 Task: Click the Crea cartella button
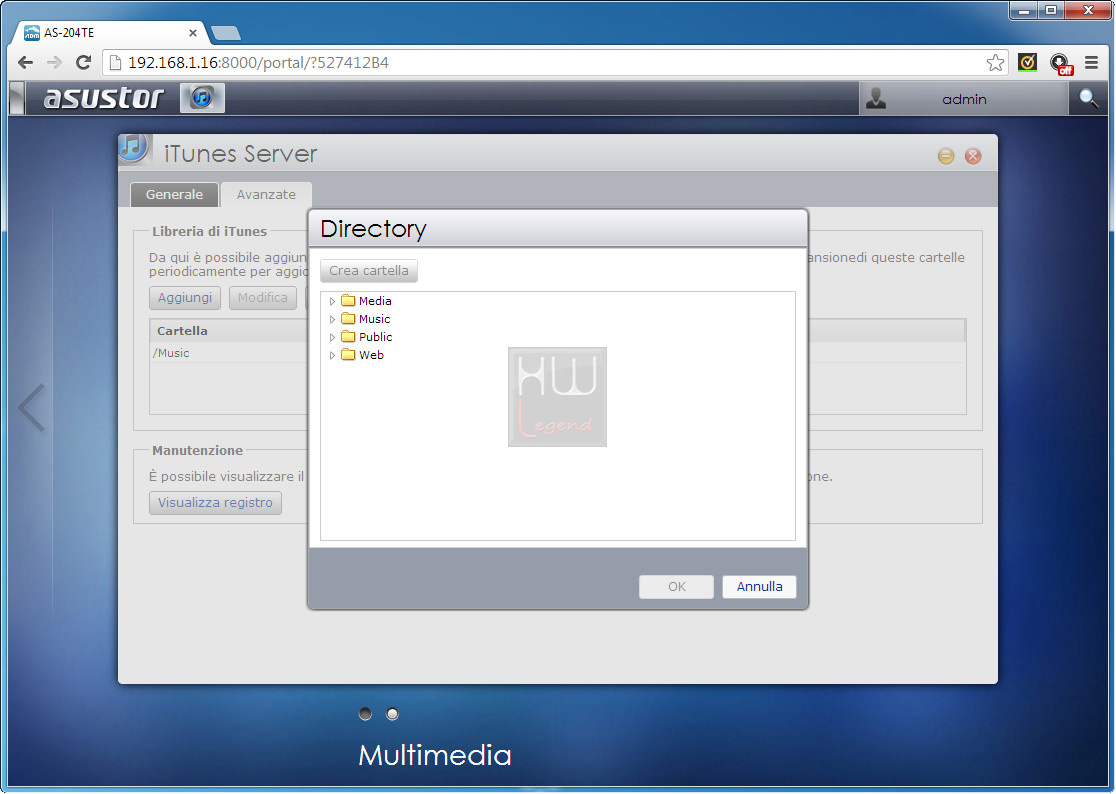[x=369, y=270]
